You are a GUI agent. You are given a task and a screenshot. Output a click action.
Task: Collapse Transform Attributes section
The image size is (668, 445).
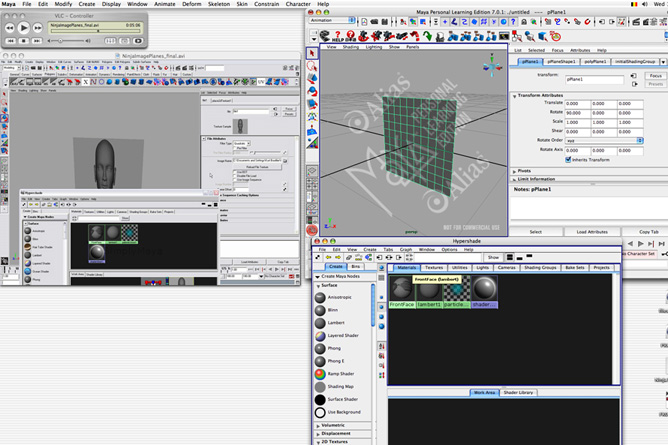tap(515, 96)
